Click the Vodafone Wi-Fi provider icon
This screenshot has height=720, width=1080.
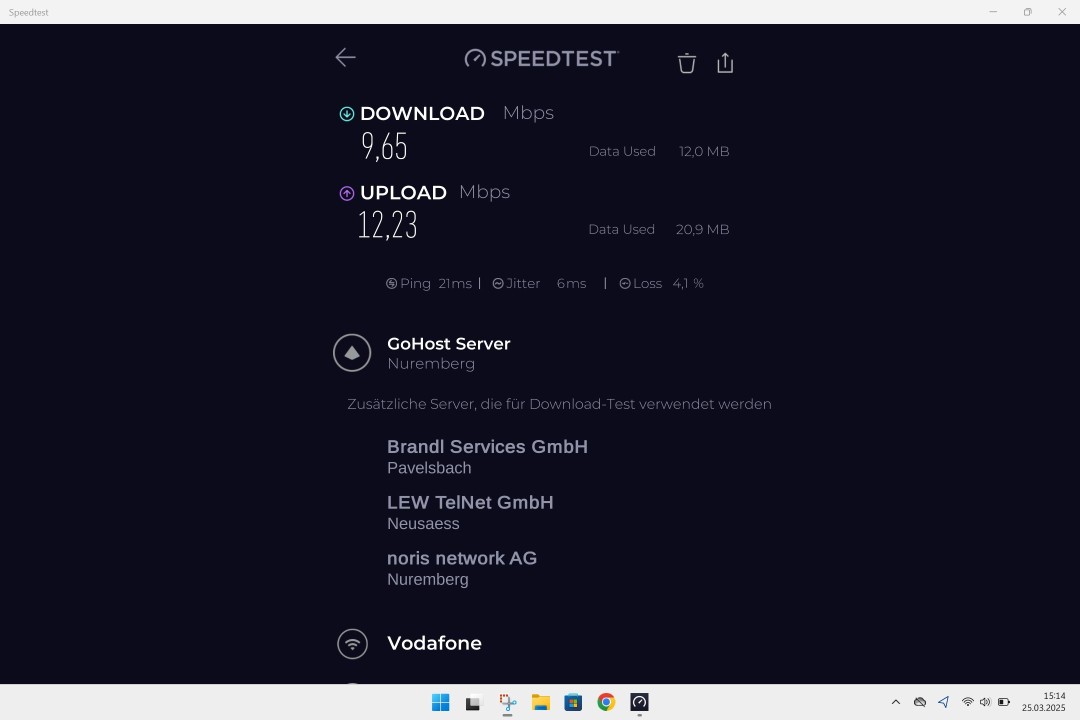pos(352,643)
